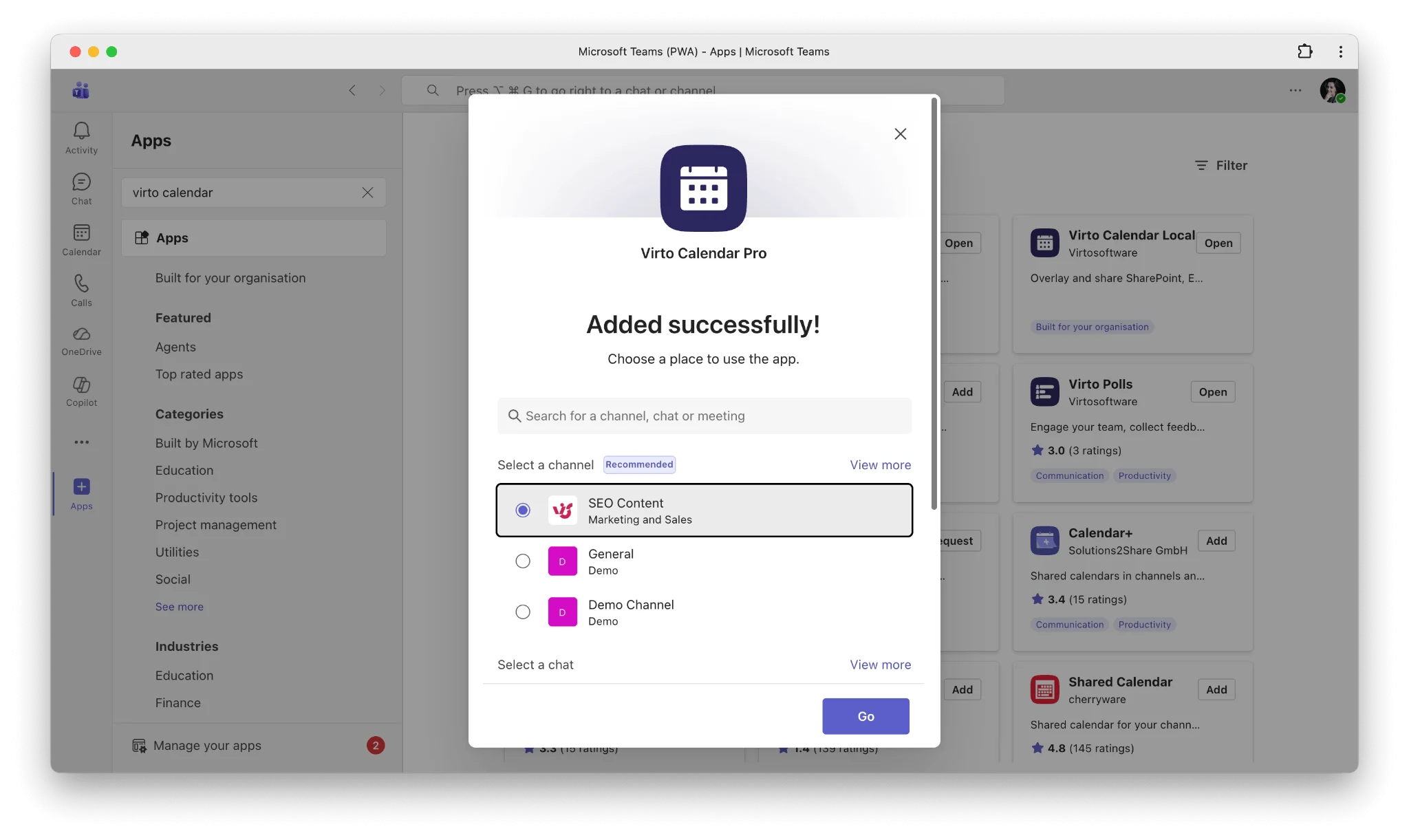The height and width of the screenshot is (840, 1409).
Task: Focus the channel, chat or meeting search
Action: point(704,416)
